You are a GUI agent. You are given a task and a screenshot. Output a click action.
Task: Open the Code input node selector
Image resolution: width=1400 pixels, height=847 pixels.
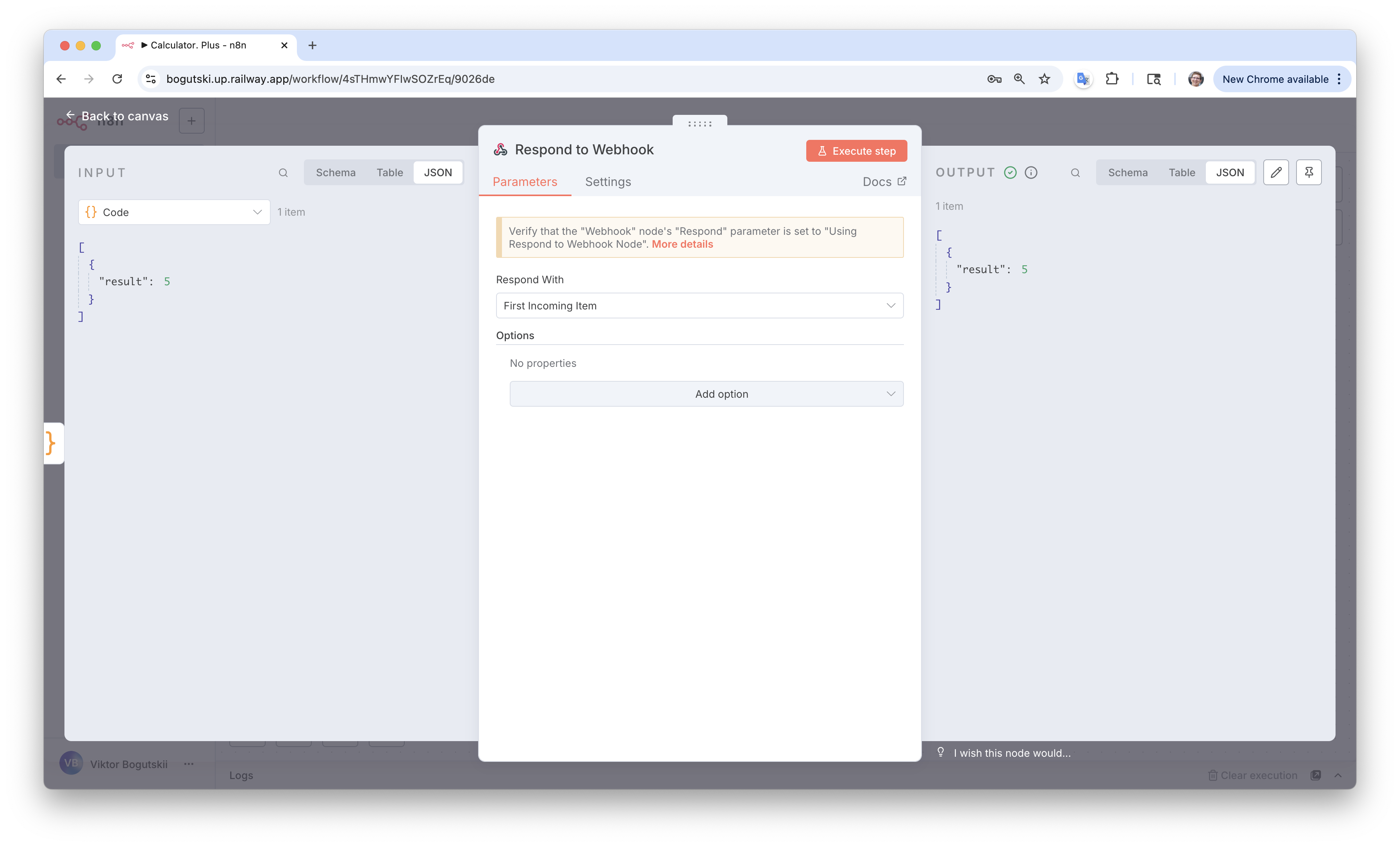(x=174, y=212)
